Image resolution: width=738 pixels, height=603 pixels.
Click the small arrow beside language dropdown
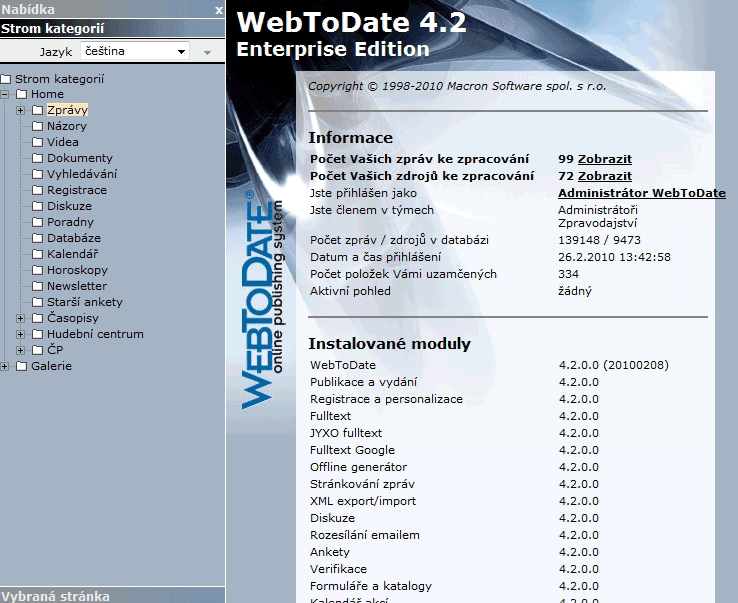pyautogui.click(x=207, y=52)
